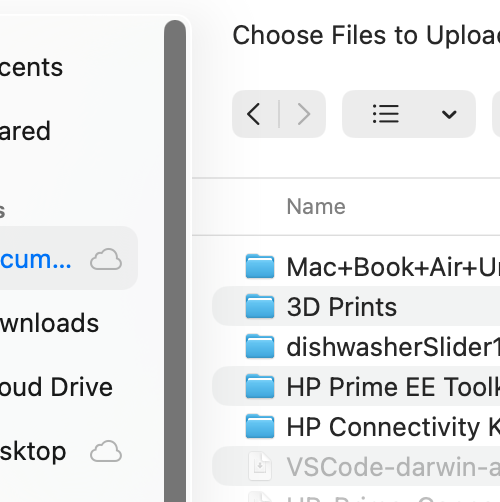Select Desktop in the sidebar

click(33, 451)
